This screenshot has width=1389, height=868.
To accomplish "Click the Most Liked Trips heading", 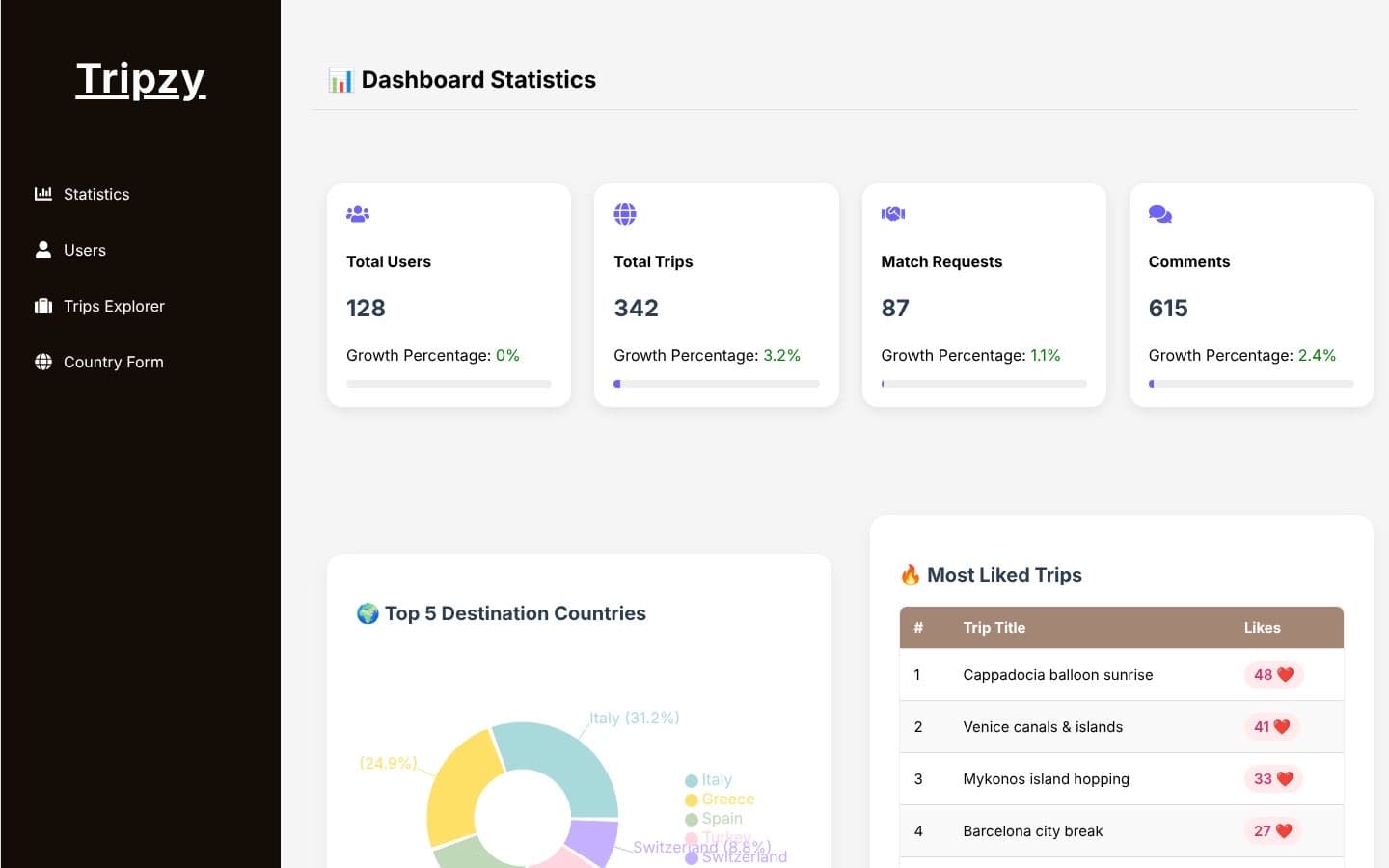I will coord(1004,575).
